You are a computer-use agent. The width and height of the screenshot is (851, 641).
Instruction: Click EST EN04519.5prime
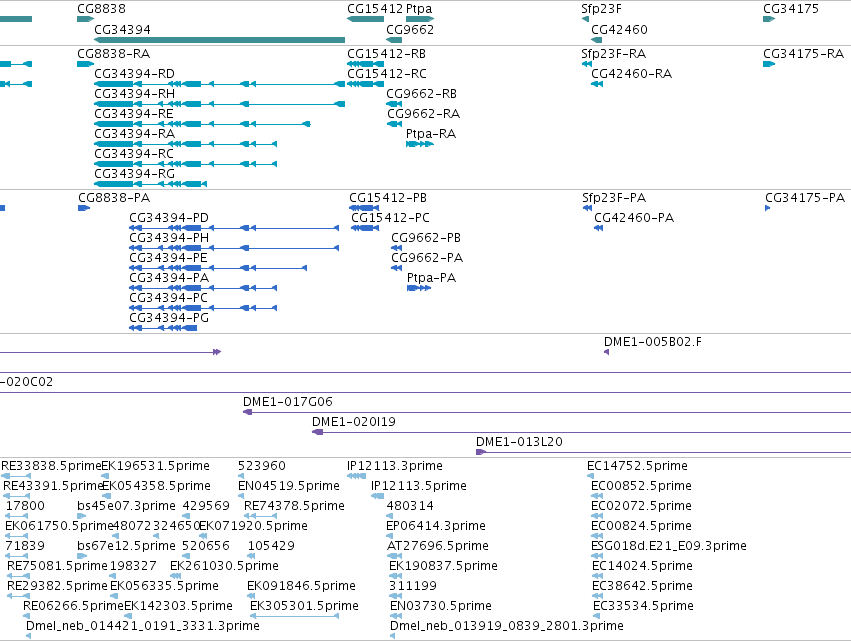click(x=289, y=486)
